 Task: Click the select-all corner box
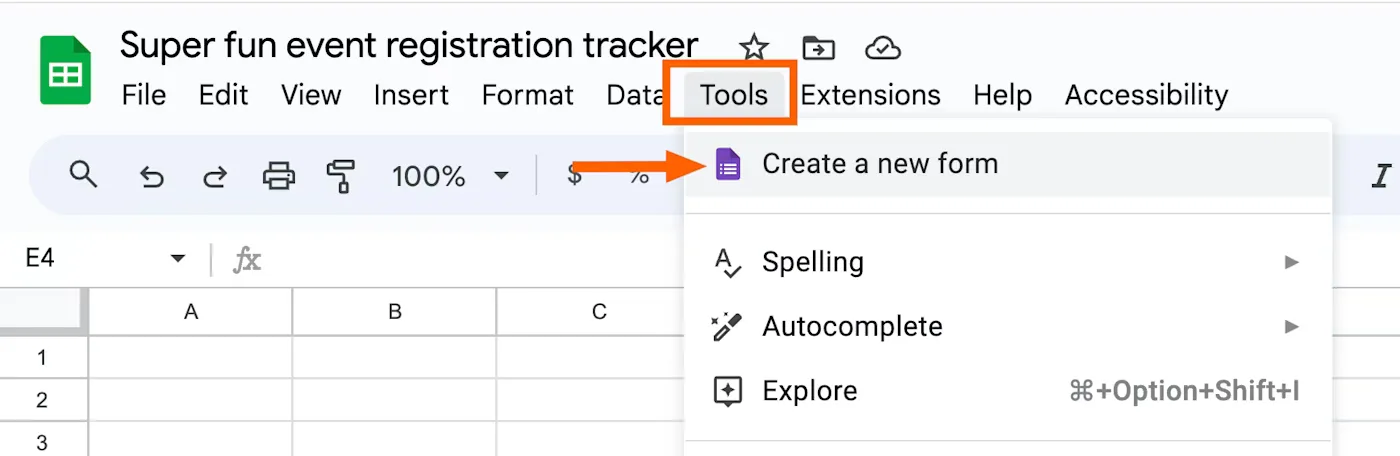click(x=43, y=312)
